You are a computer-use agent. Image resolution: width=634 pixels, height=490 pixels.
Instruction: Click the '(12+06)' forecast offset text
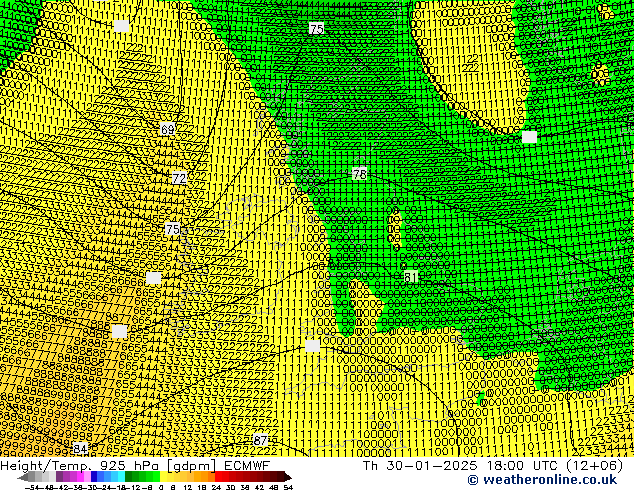pos(596,466)
